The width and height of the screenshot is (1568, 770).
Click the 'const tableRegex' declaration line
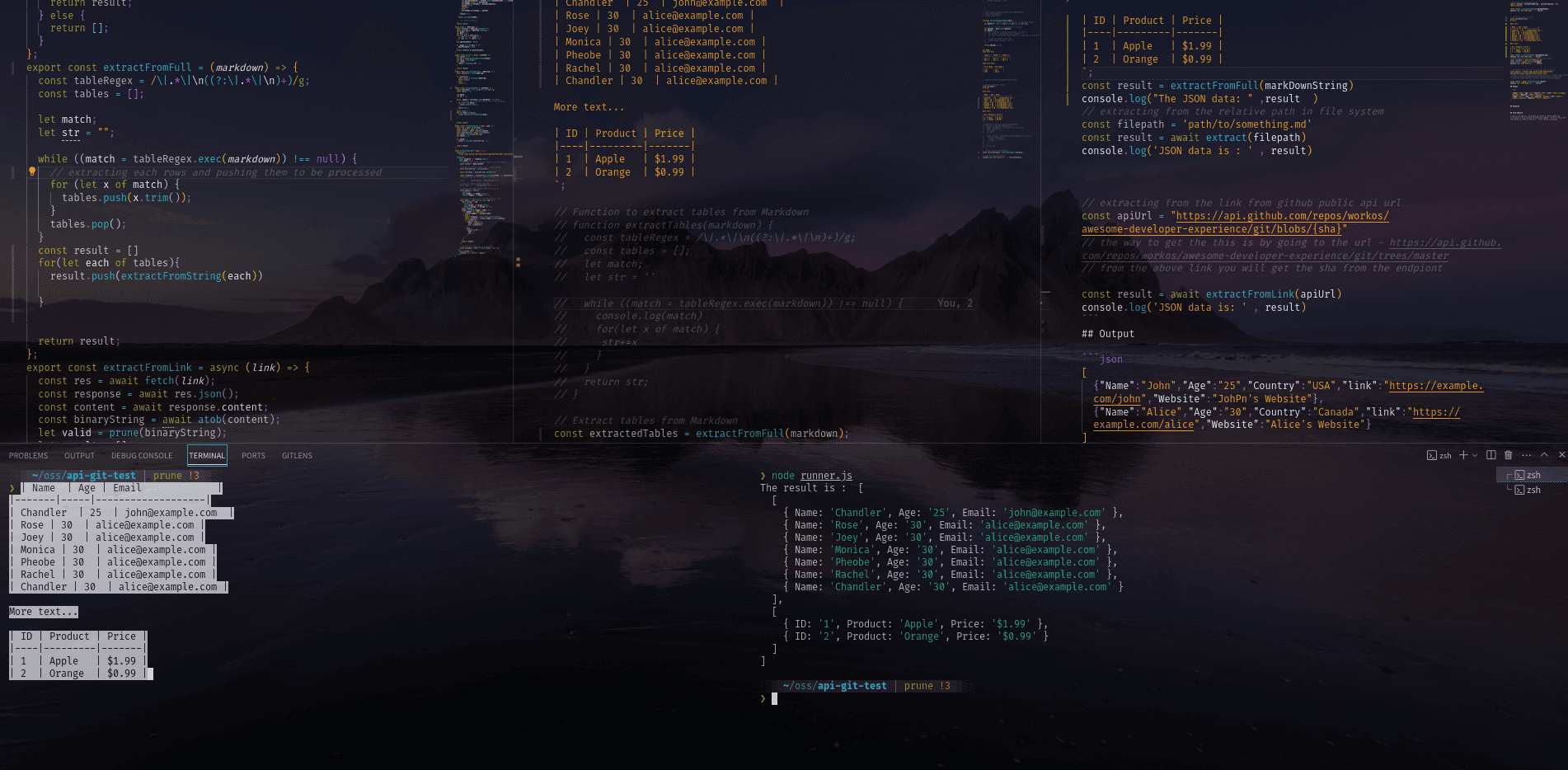coord(174,81)
